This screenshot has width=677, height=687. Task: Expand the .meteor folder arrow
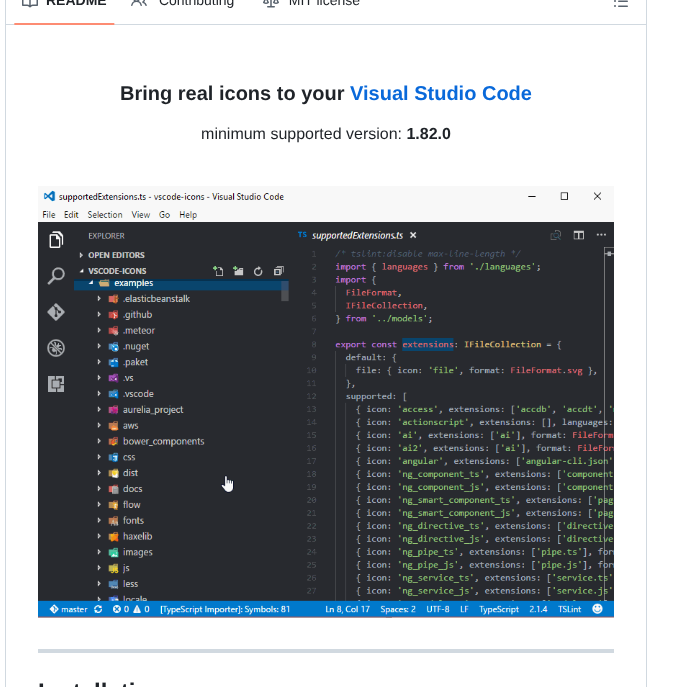(99, 330)
